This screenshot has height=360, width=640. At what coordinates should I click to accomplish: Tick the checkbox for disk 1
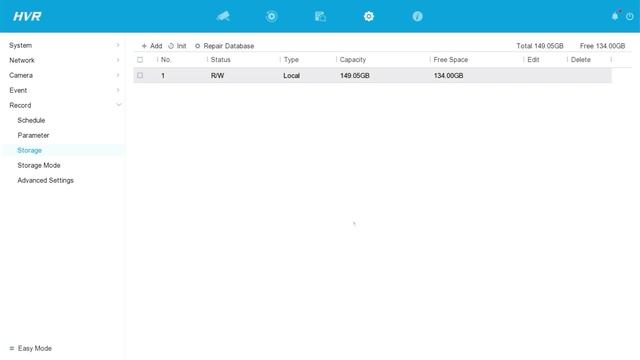pyautogui.click(x=140, y=76)
